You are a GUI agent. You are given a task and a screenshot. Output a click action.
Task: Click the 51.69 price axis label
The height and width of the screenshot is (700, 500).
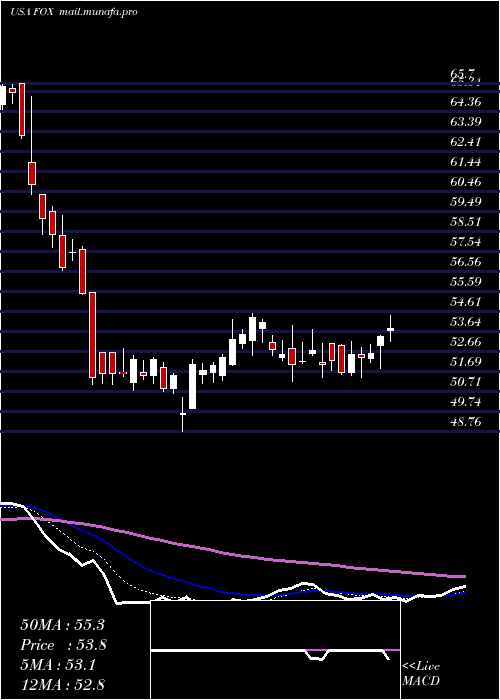(x=466, y=361)
